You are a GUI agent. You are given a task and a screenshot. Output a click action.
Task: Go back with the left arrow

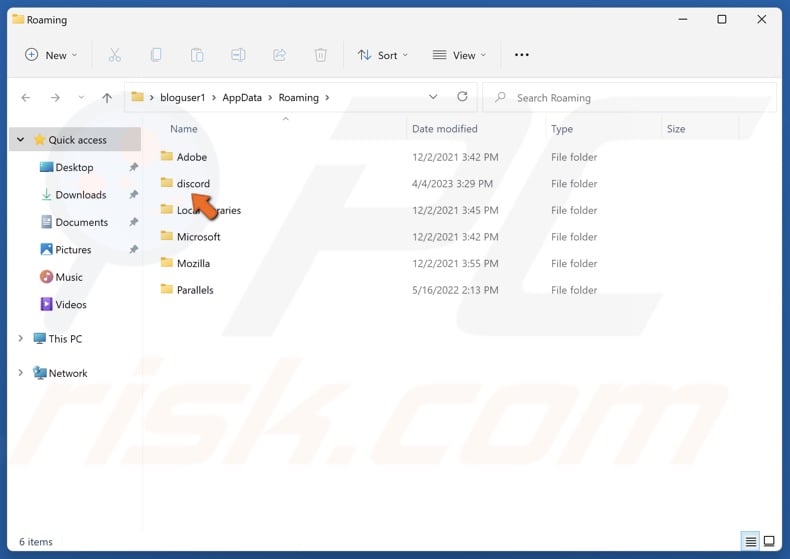click(26, 98)
